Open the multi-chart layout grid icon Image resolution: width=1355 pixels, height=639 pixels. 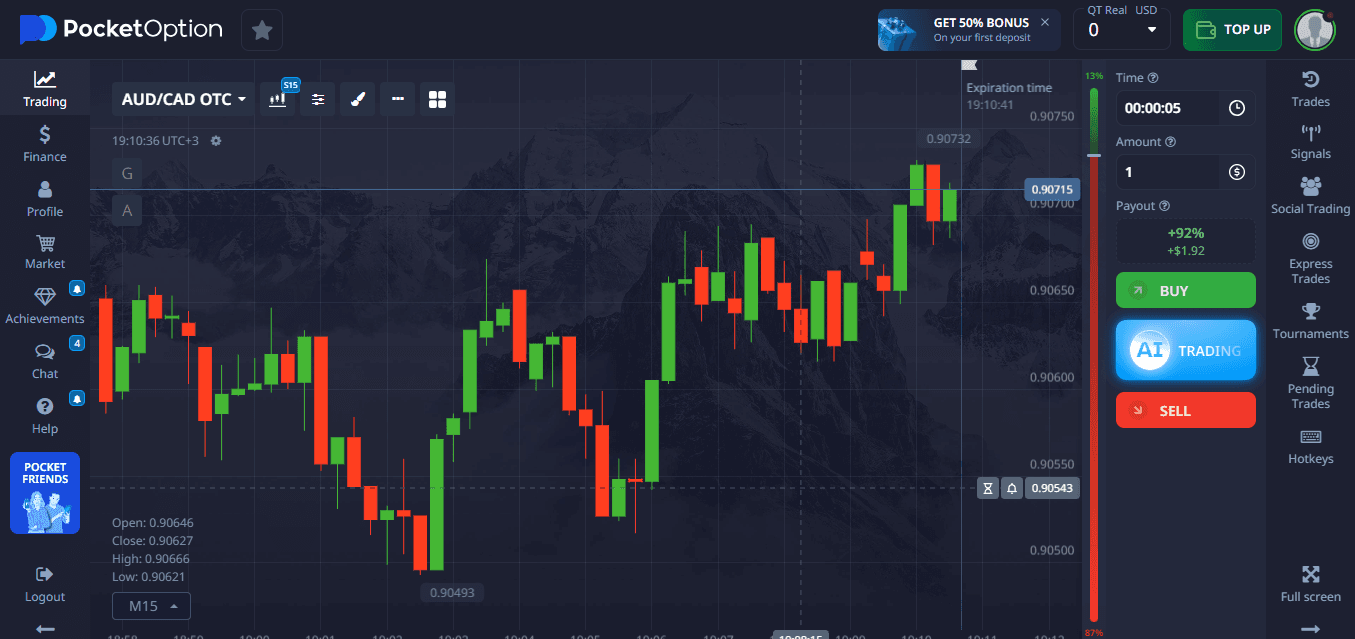click(x=437, y=99)
